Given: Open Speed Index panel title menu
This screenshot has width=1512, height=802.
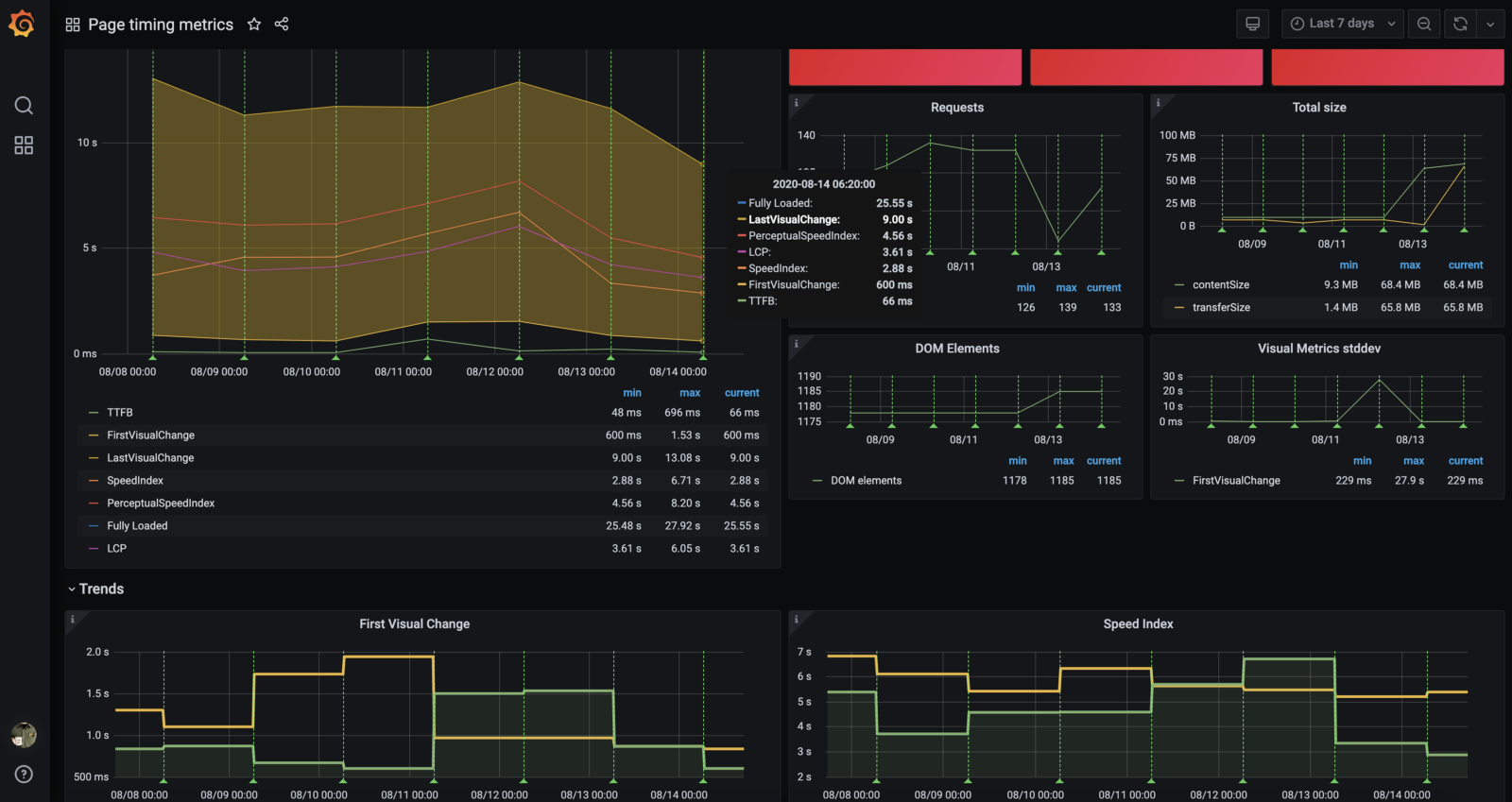Looking at the screenshot, I should [x=1138, y=624].
